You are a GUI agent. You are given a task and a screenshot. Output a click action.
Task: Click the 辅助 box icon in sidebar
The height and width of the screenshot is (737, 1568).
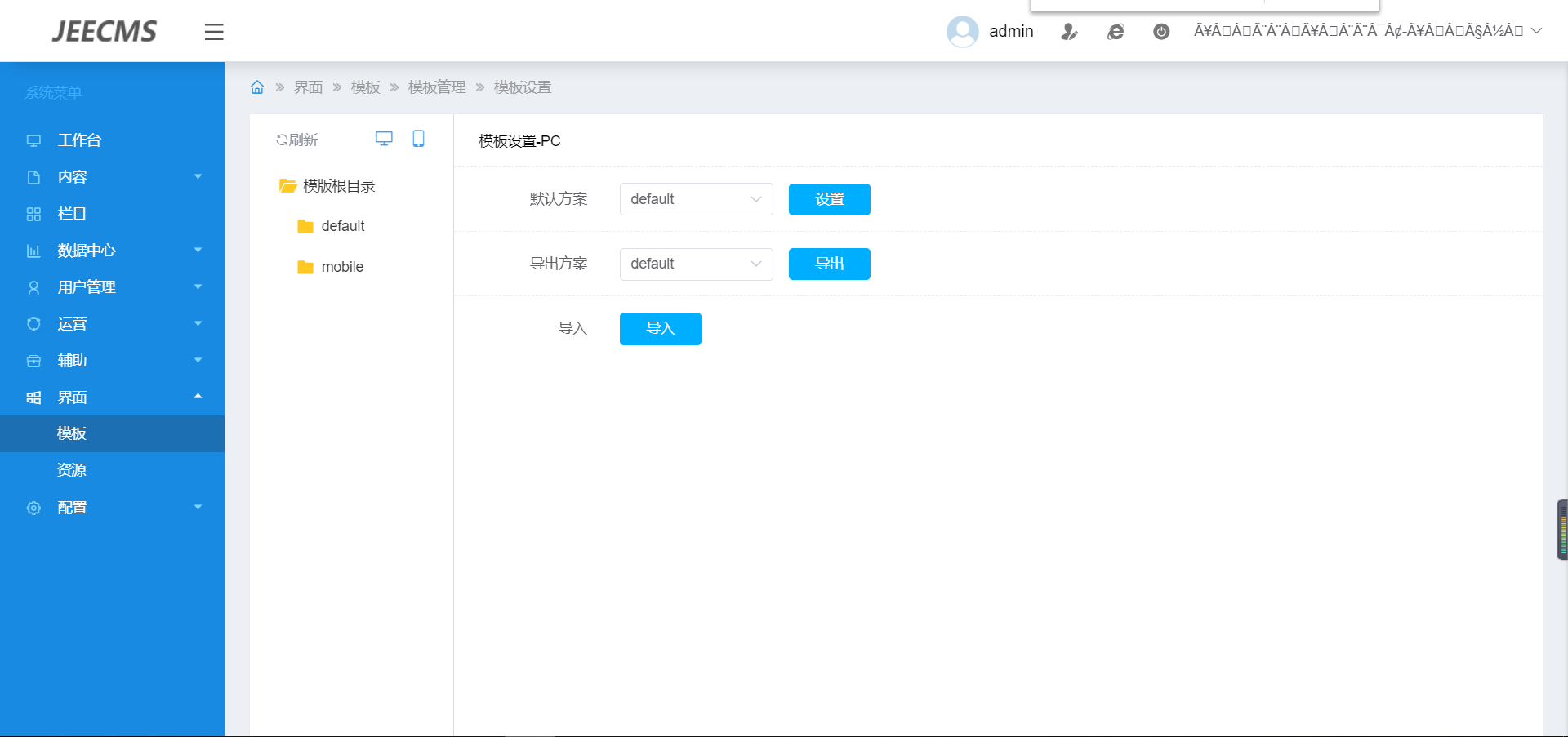pyautogui.click(x=33, y=361)
